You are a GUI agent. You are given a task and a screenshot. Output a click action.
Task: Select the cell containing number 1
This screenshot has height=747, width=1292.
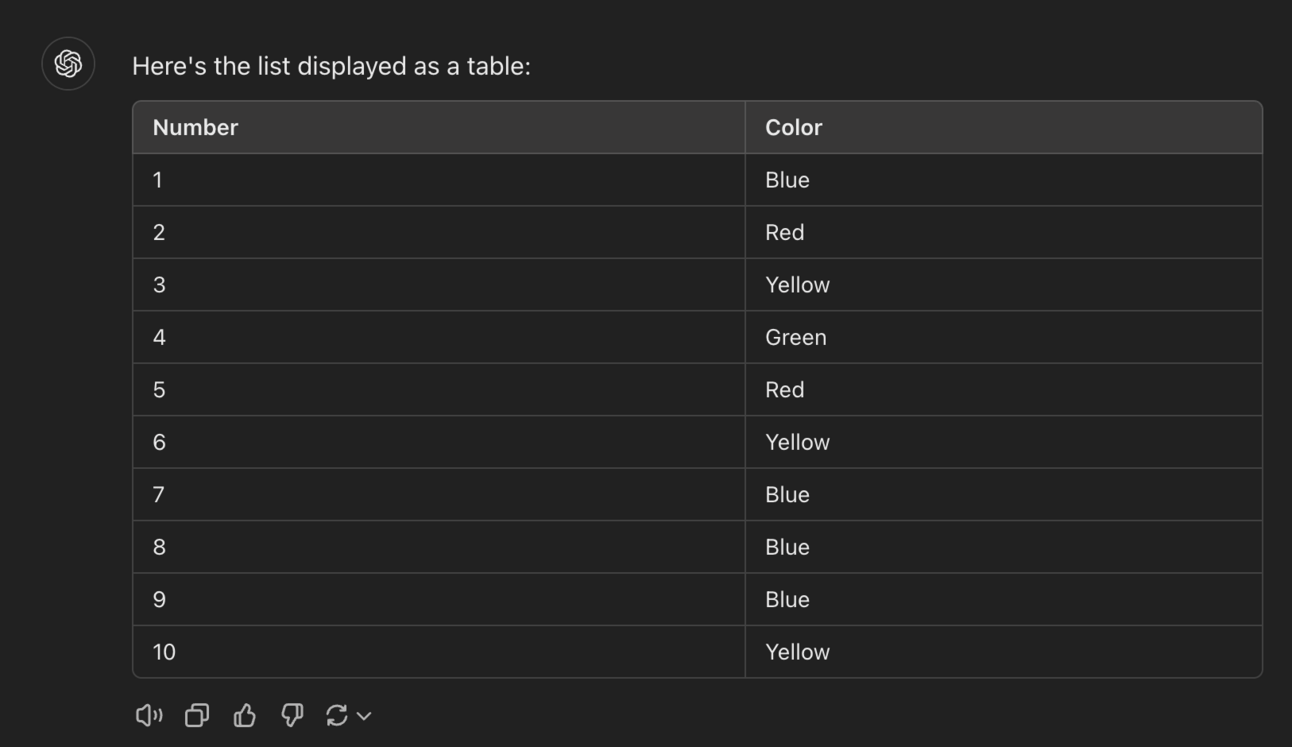tap(158, 180)
